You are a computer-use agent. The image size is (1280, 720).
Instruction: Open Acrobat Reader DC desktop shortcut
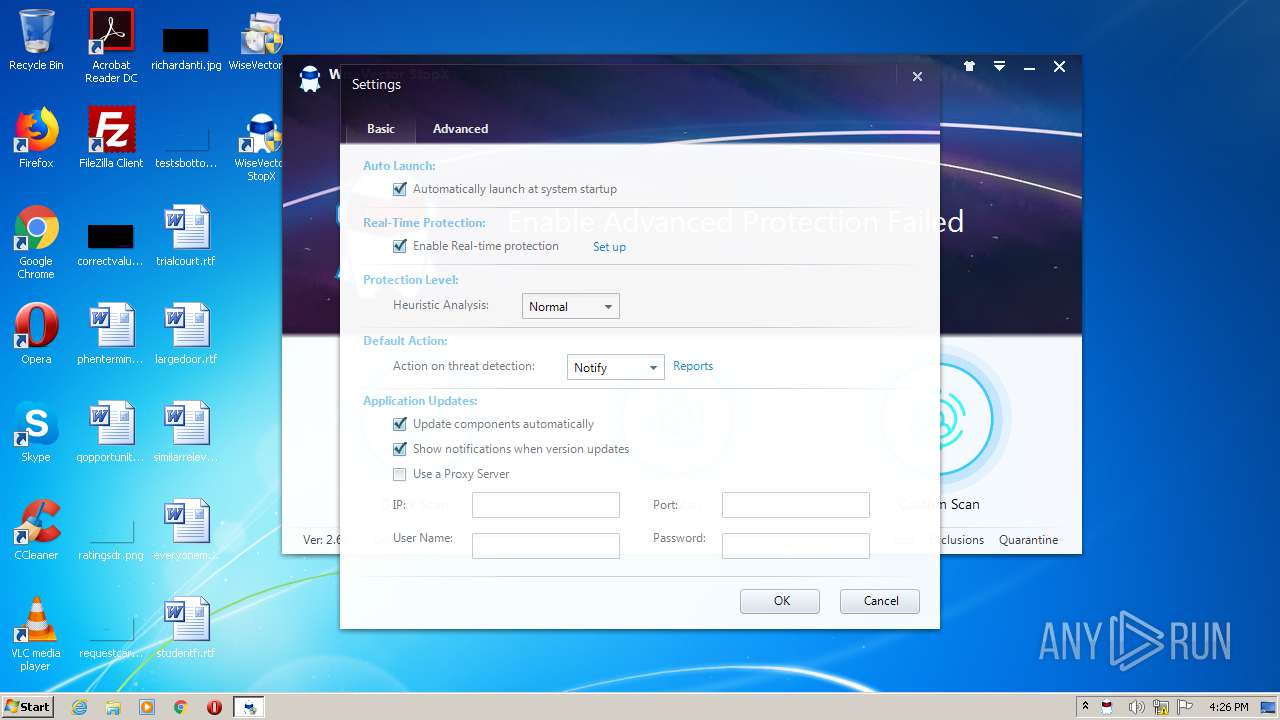coord(111,46)
